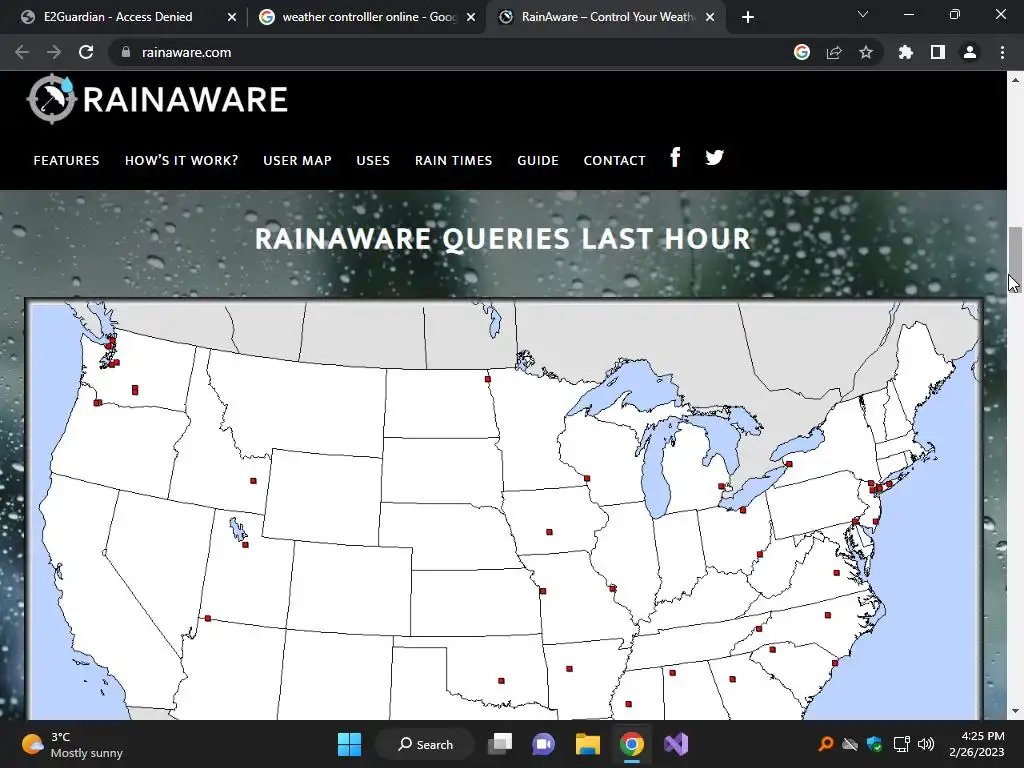Viewport: 1024px width, 768px height.
Task: Click the browser forward arrow
Action: (54, 52)
